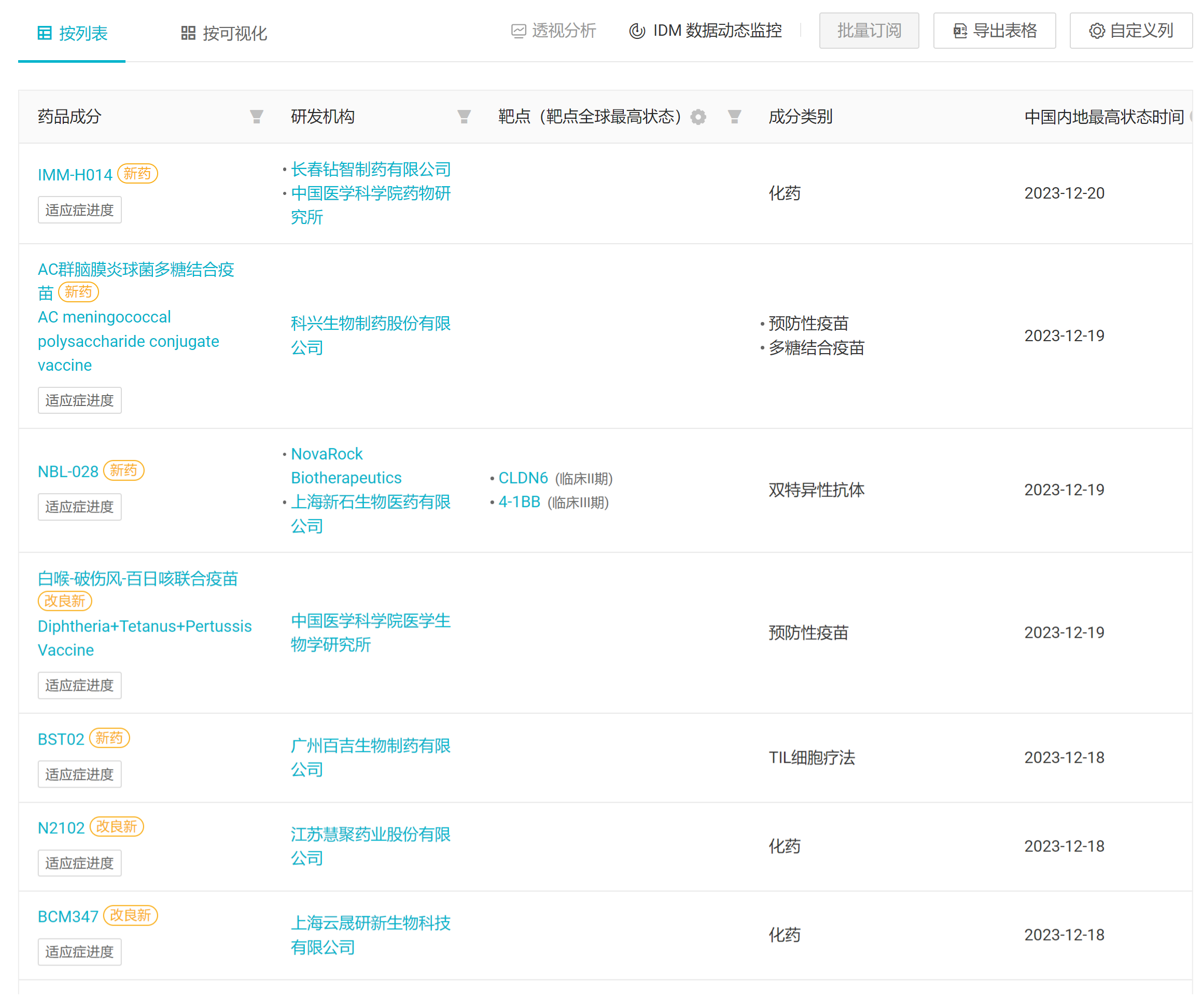Open IDM 数据动态监控 monitoring
This screenshot has width=1202, height=1008.
tap(706, 31)
